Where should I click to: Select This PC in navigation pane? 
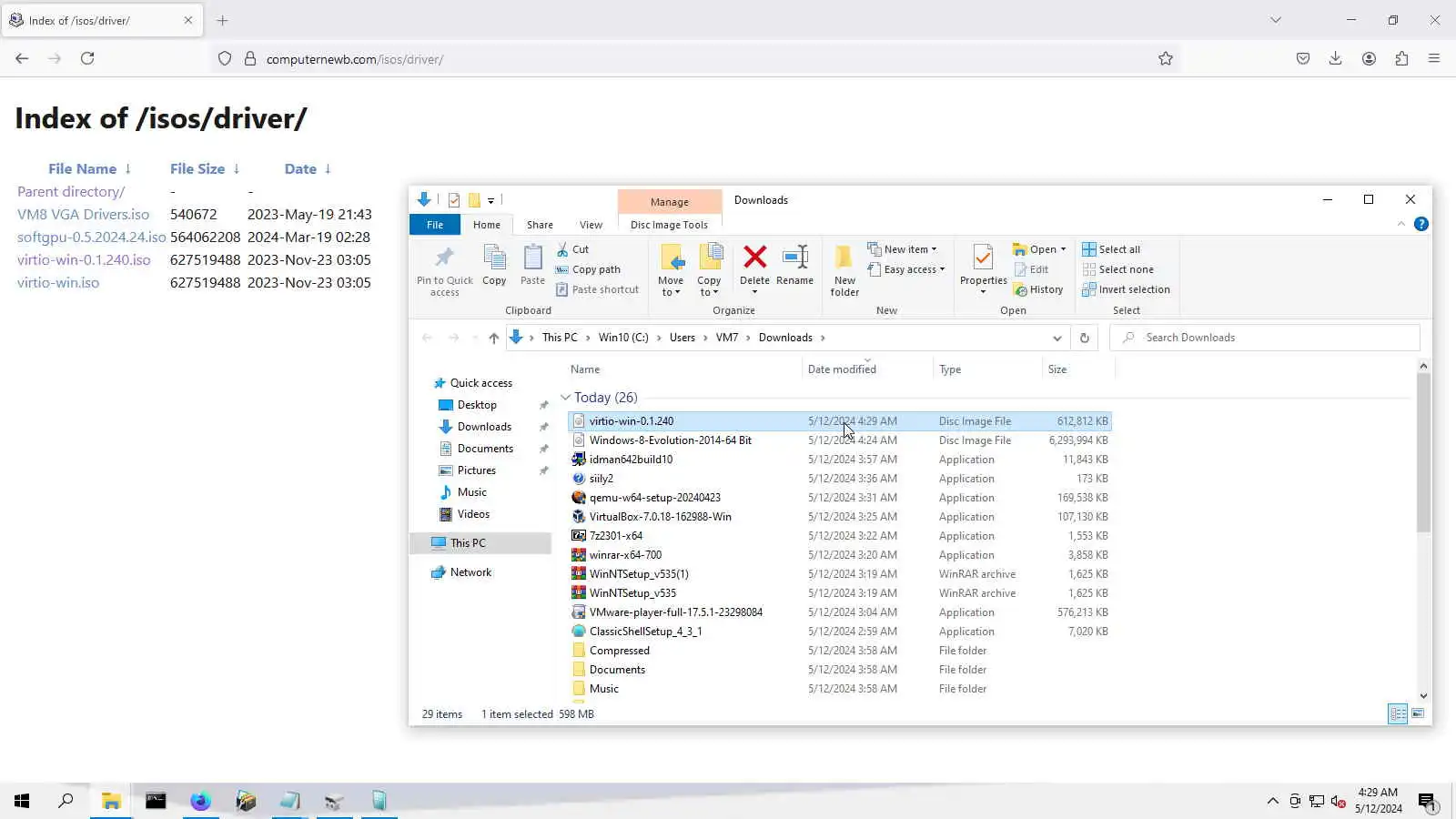pos(468,543)
